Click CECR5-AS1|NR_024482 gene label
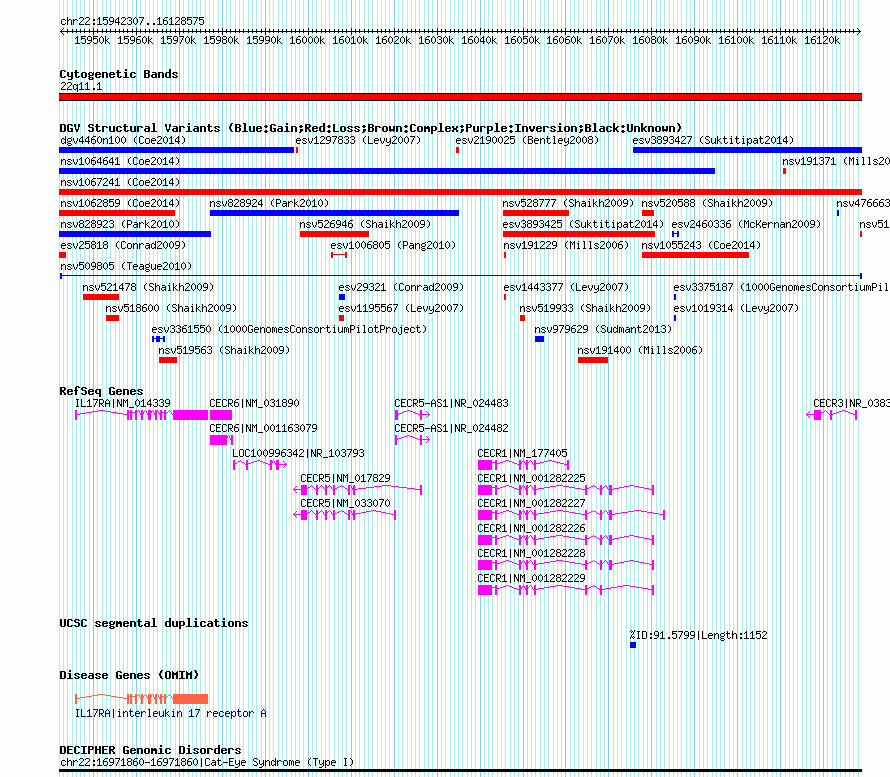The height and width of the screenshot is (777, 890). (451, 428)
